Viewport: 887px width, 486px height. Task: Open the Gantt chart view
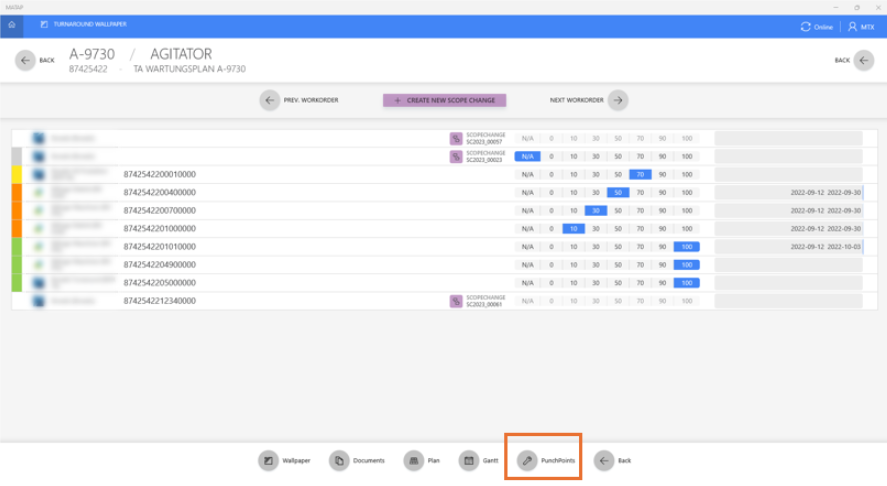point(468,461)
